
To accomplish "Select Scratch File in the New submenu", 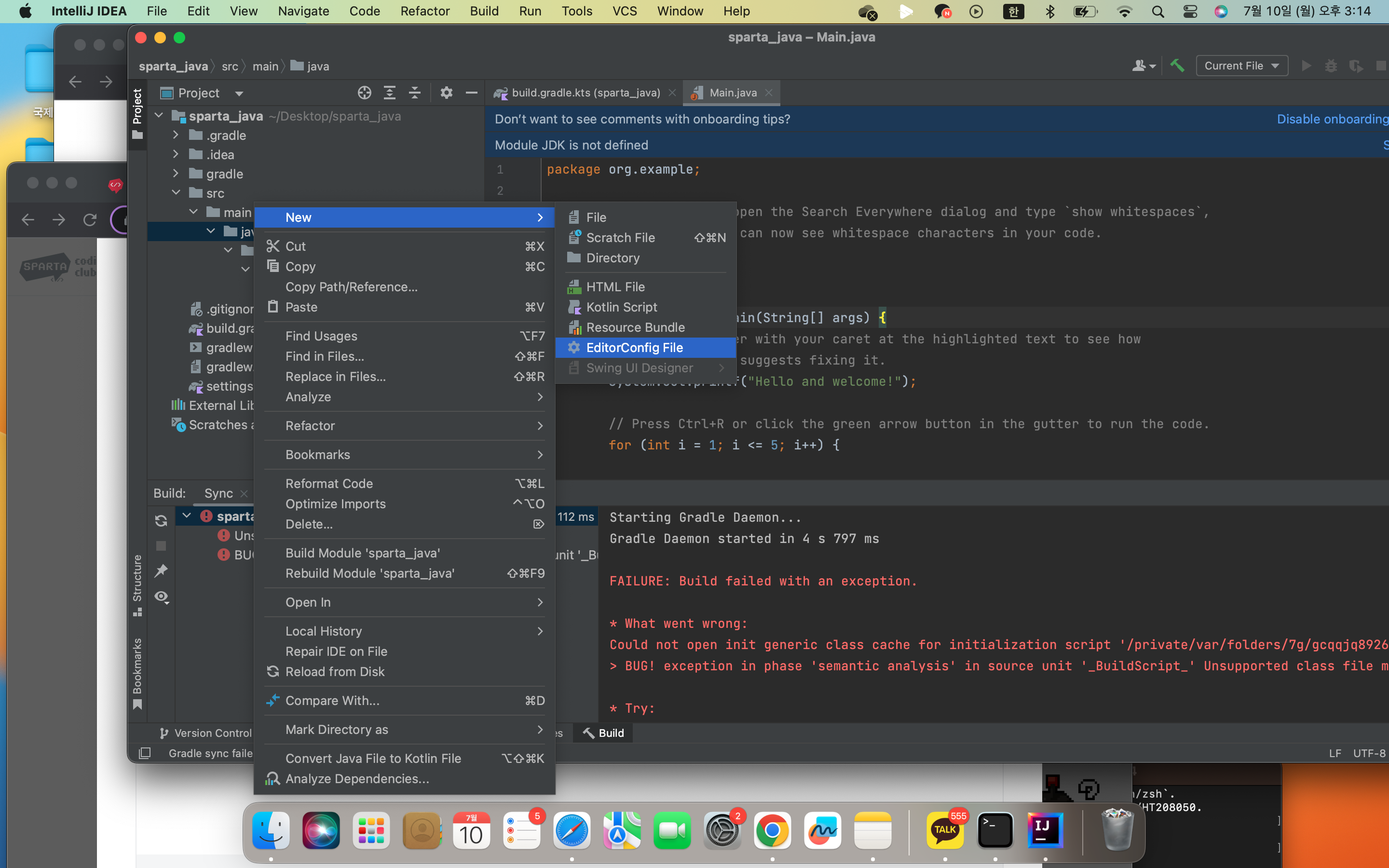I will [646, 238].
